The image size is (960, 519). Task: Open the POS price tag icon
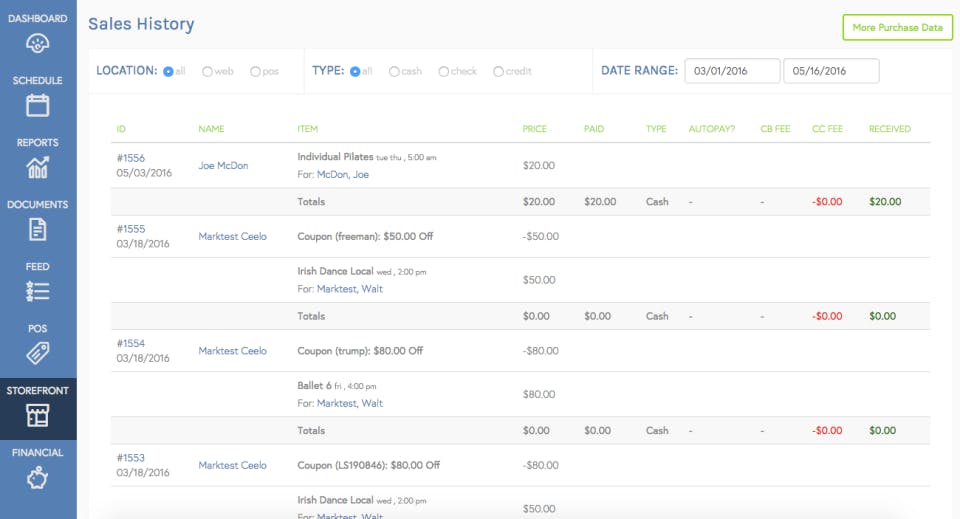point(38,353)
